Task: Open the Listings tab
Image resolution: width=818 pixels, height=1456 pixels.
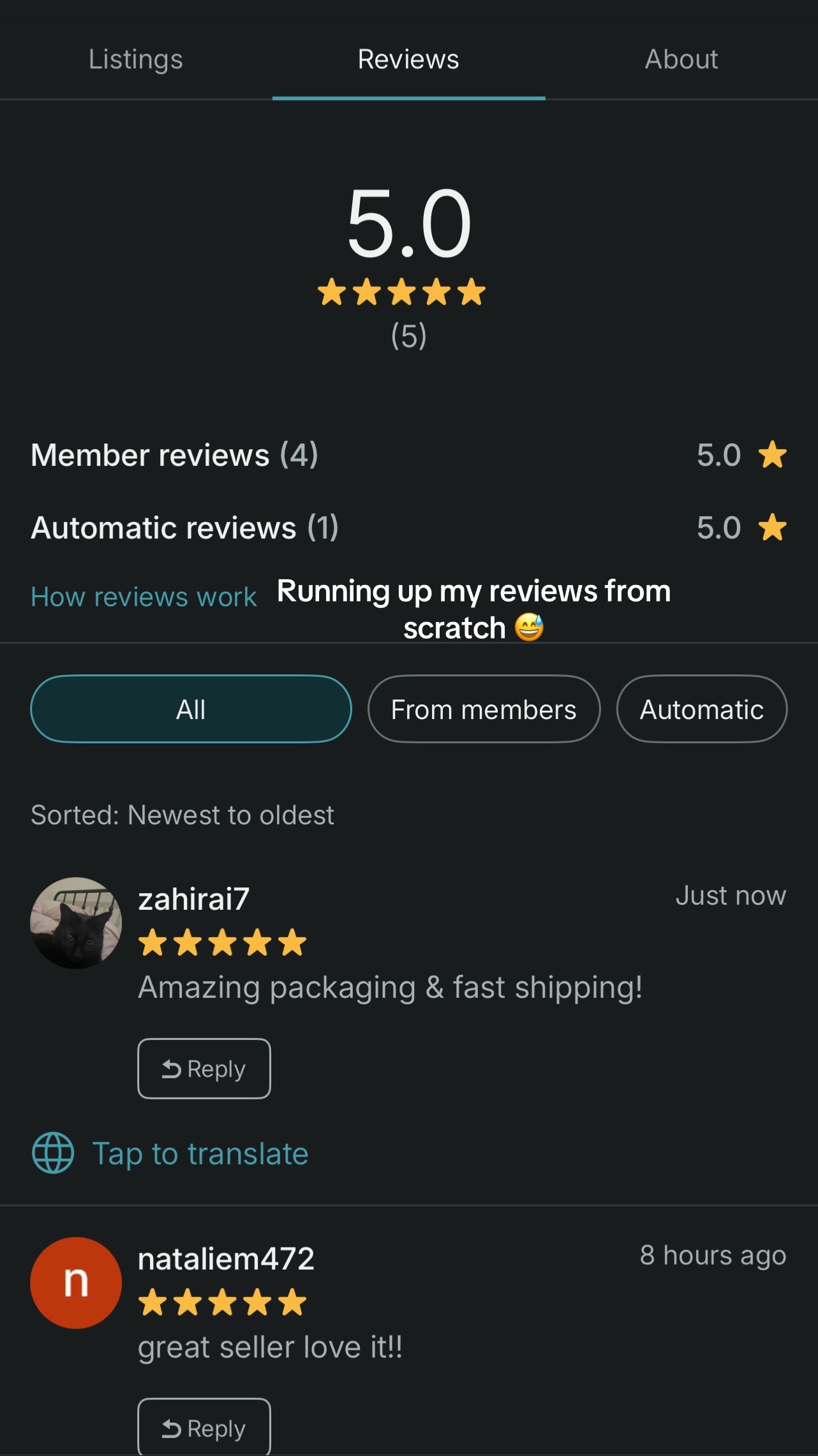Action: 136,59
